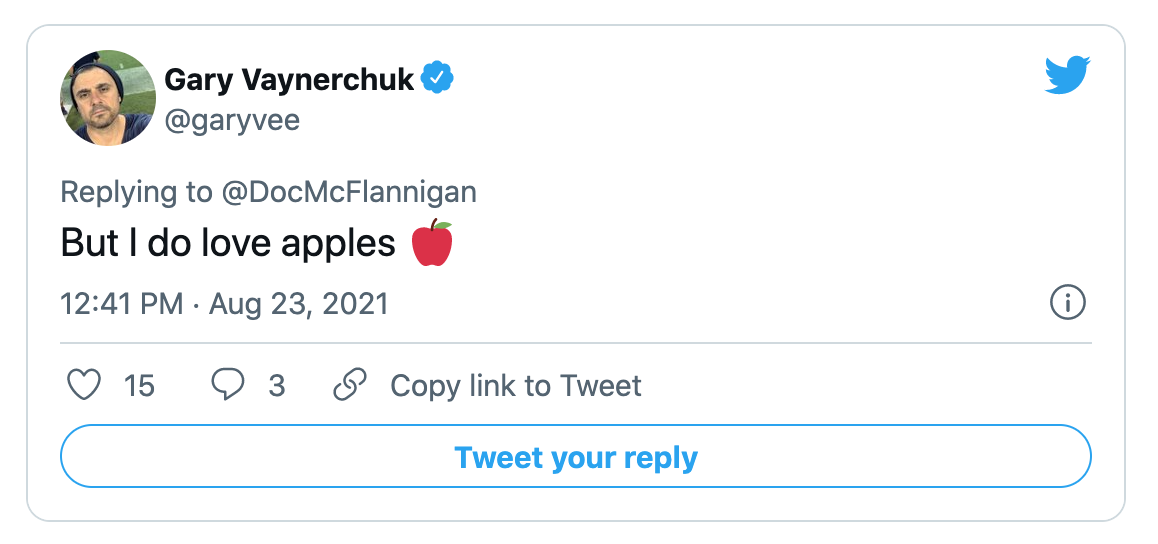Image resolution: width=1158 pixels, height=544 pixels.
Task: Open Gary Vaynerchuk's profile avatar
Action: click(x=110, y=97)
